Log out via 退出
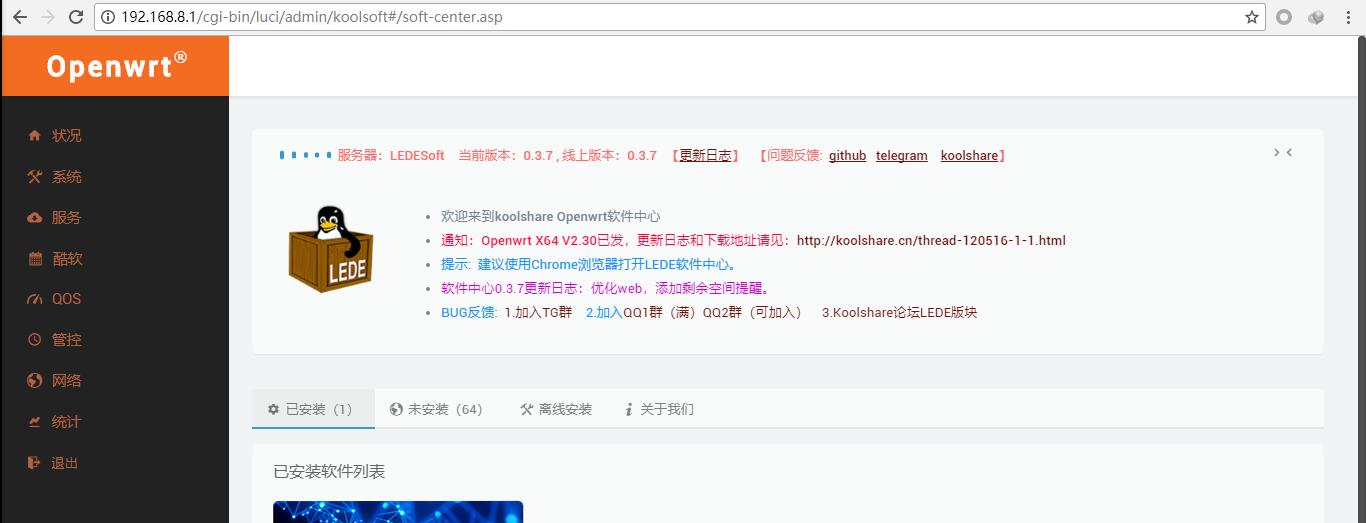Screen dimensions: 1366x523 point(65,463)
